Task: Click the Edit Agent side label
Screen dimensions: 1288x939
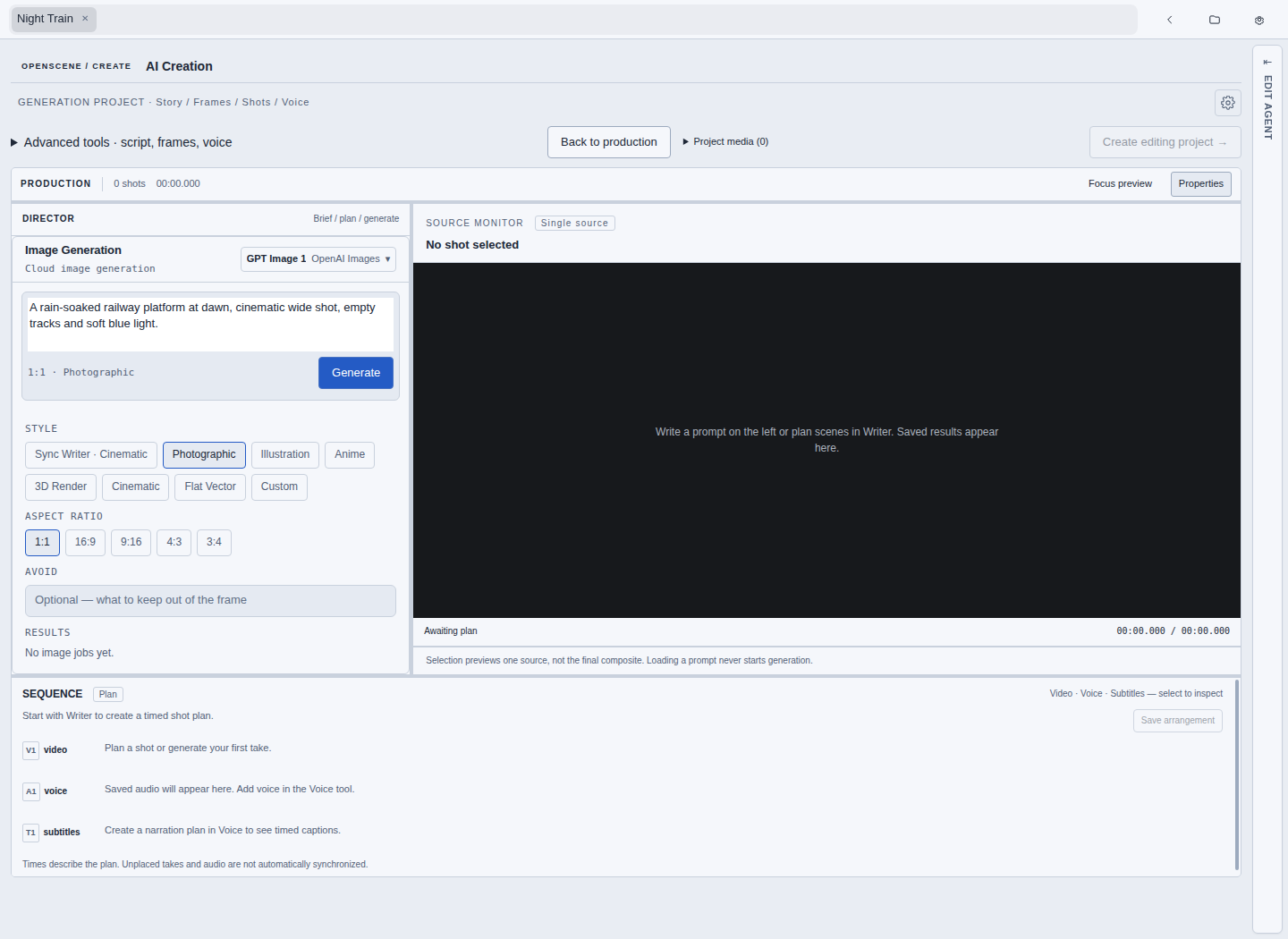Action: (1267, 107)
